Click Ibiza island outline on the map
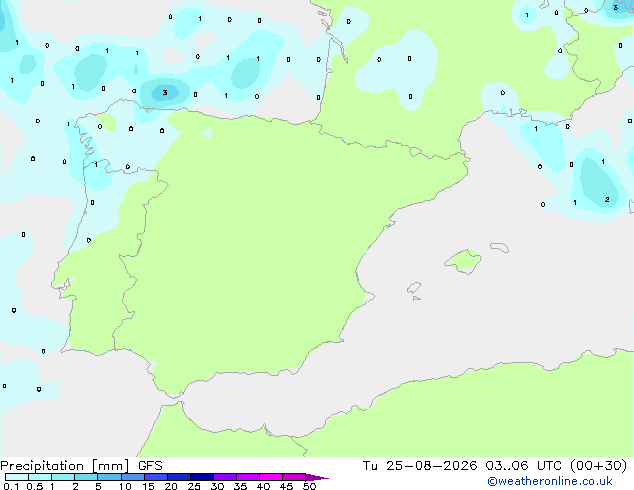The image size is (634, 490). click(x=414, y=288)
